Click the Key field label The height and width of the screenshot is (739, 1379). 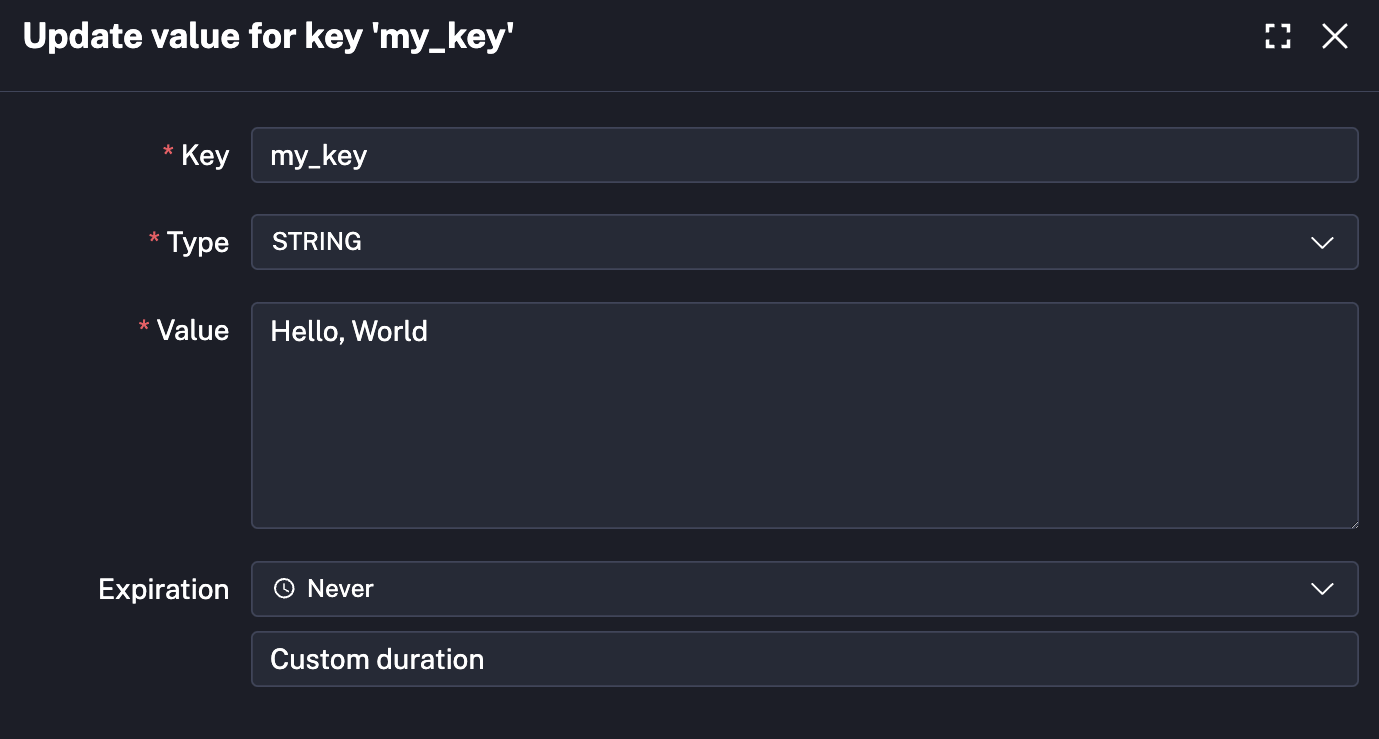pyautogui.click(x=205, y=155)
